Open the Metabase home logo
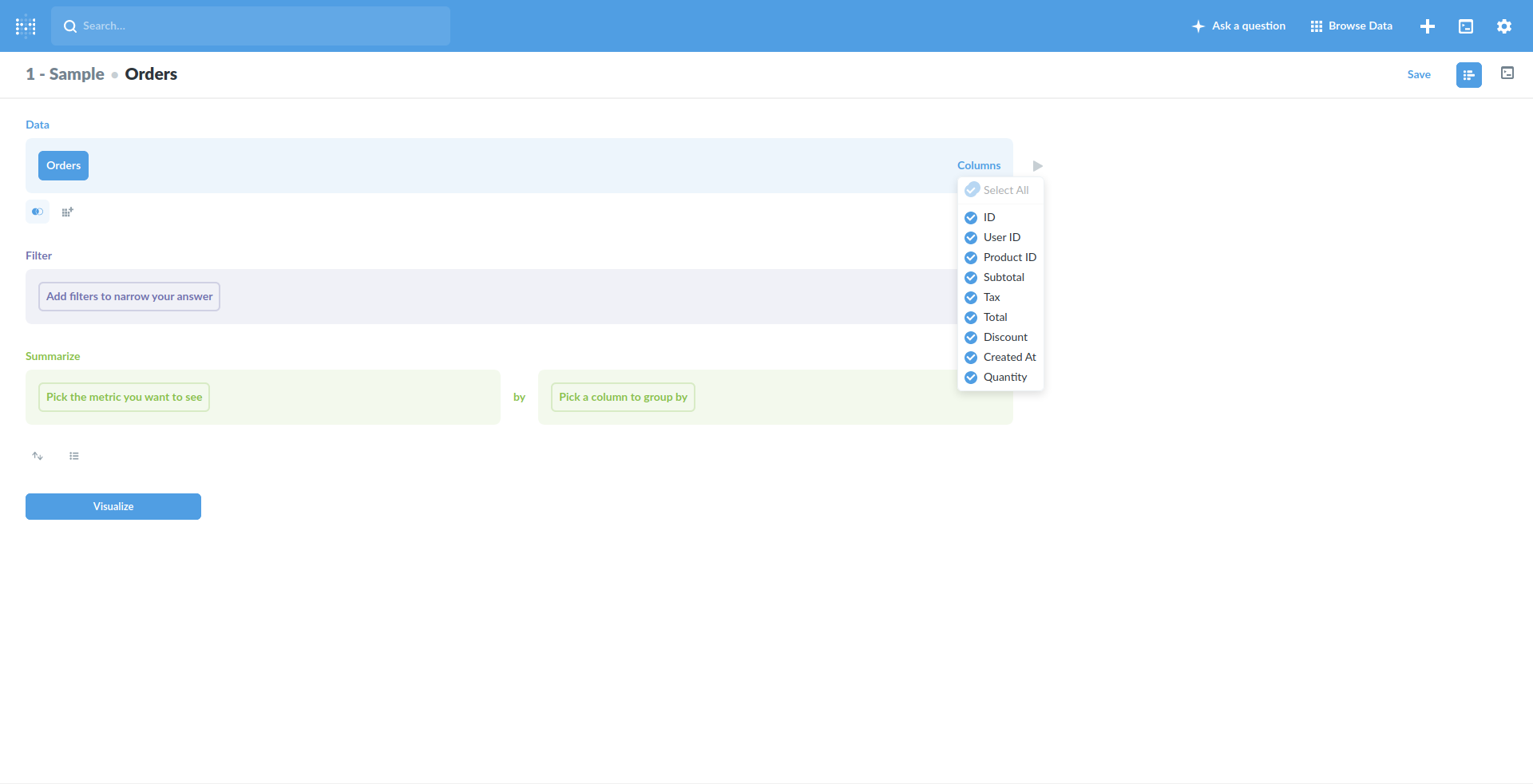 (x=26, y=26)
